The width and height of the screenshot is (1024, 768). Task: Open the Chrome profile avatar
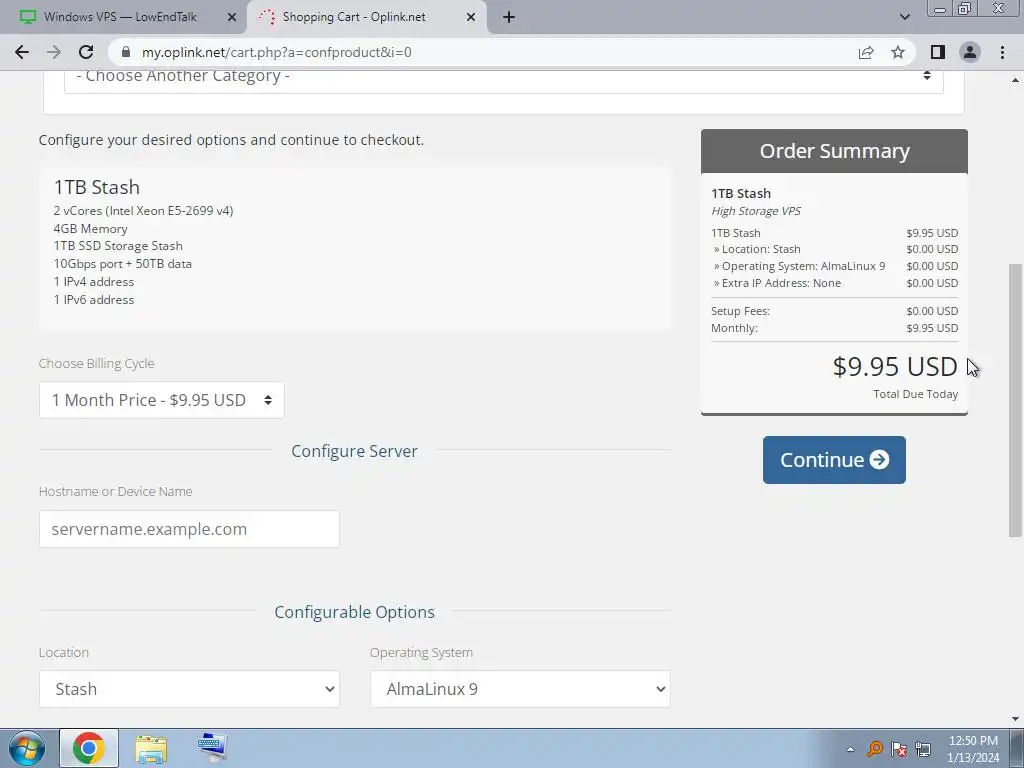coord(970,52)
